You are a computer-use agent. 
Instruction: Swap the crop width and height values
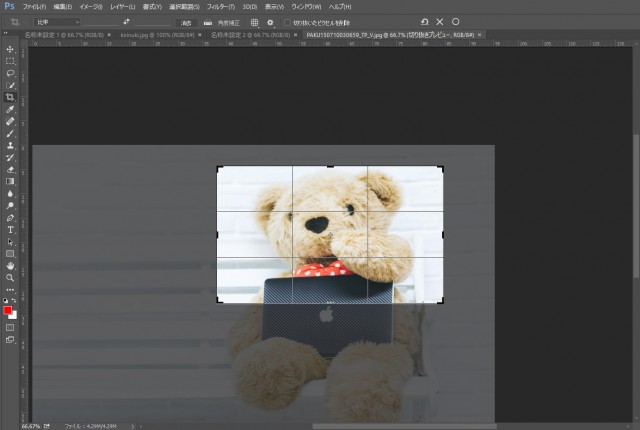click(126, 21)
